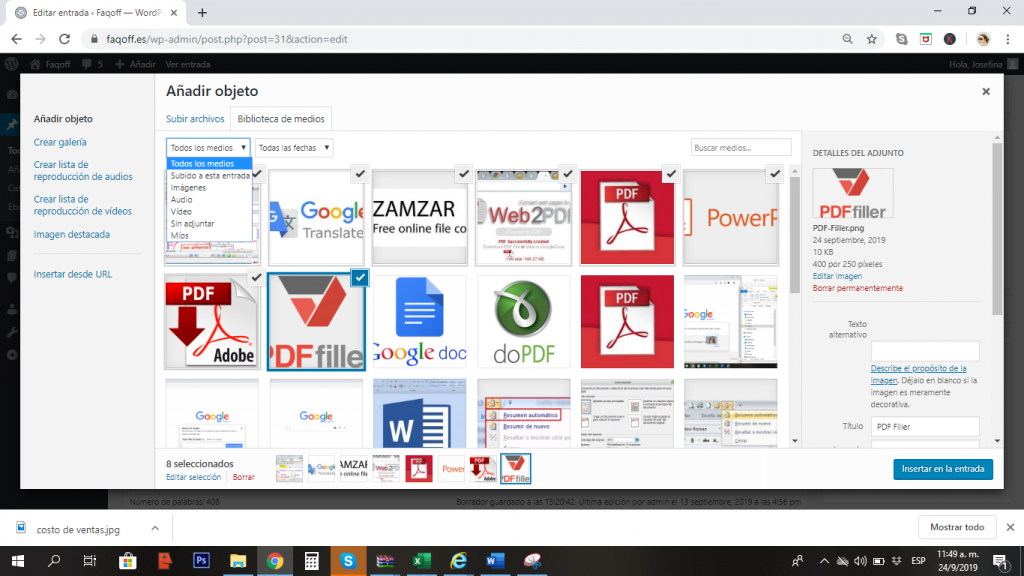Open Calculator from the taskbar
Screen dimensions: 1024x576
312,561
